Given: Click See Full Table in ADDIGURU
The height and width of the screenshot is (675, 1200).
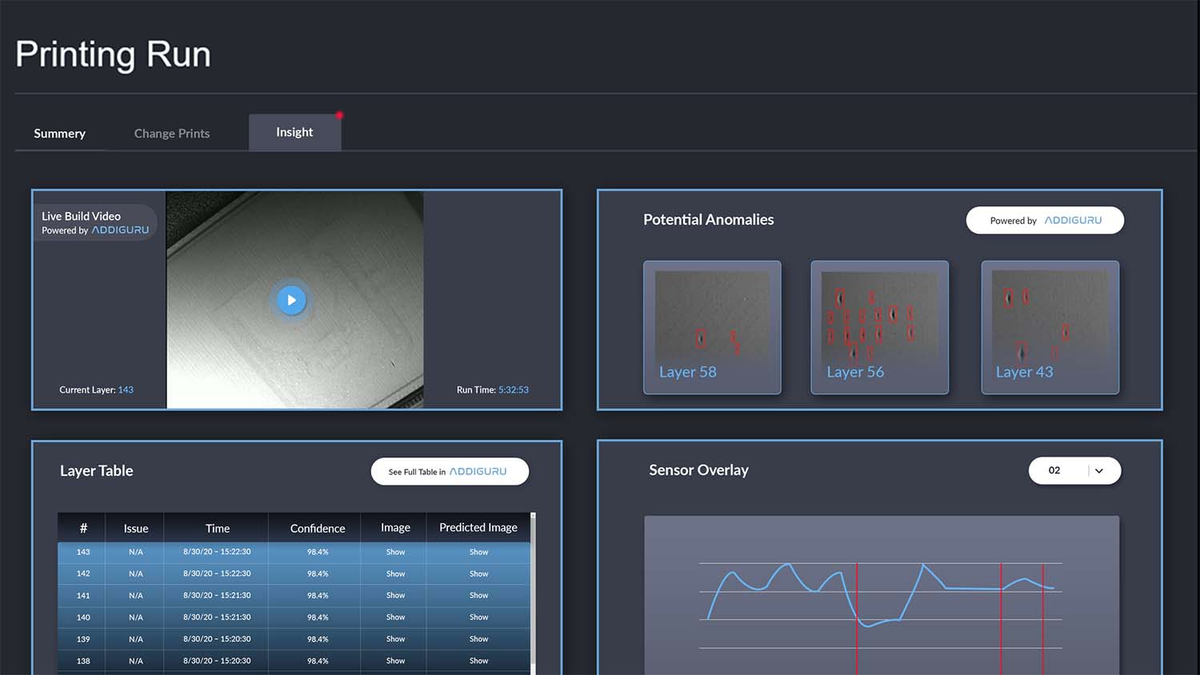Looking at the screenshot, I should pyautogui.click(x=450, y=471).
